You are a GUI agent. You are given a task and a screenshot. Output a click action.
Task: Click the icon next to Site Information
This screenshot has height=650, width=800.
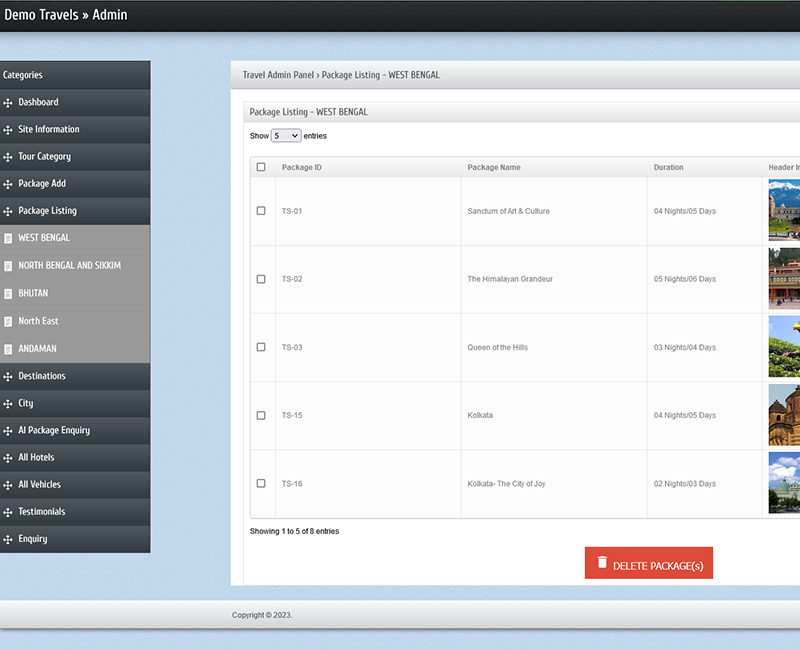[x=8, y=130]
